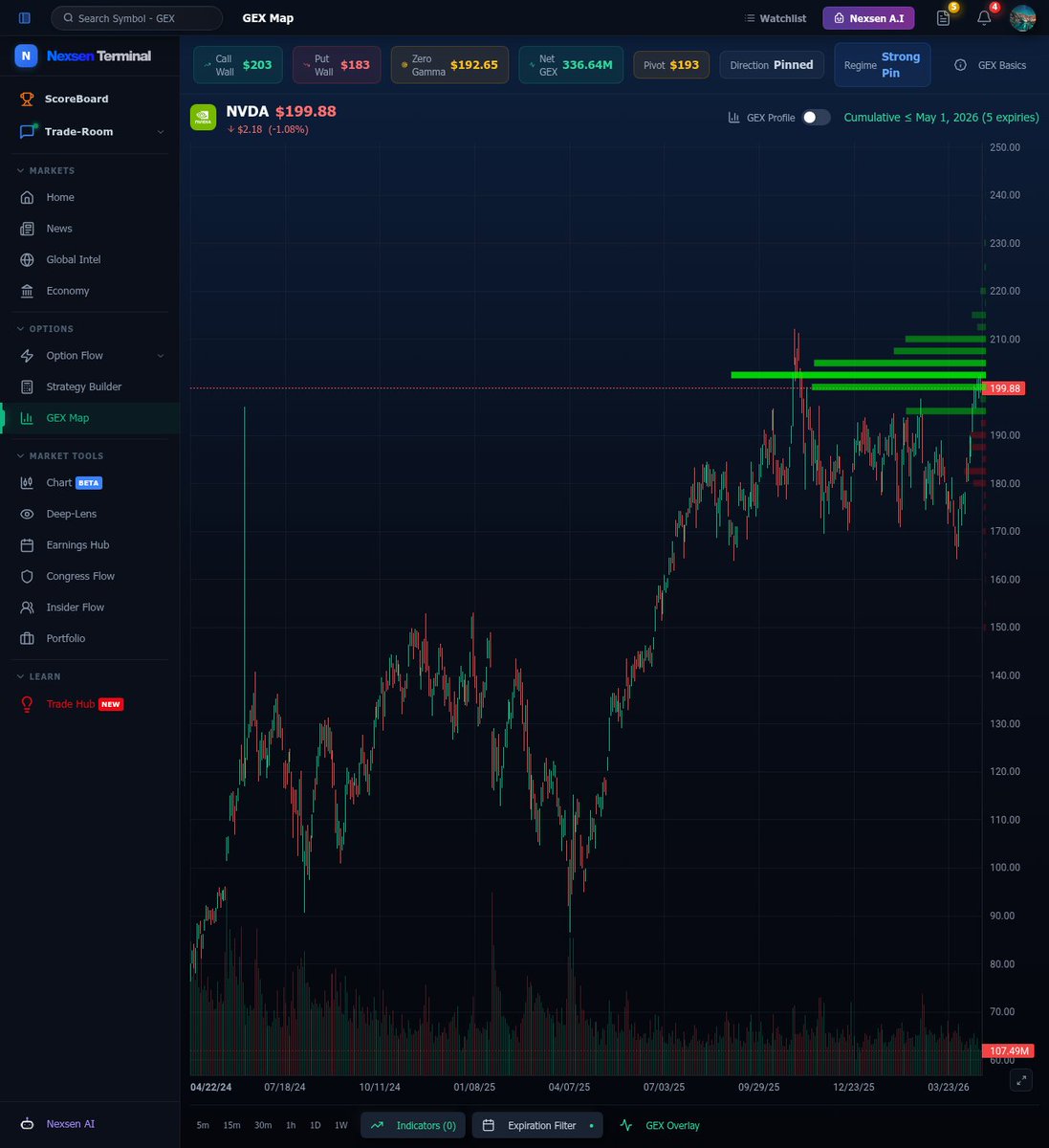Click the Call Wall $203 card
Image resolution: width=1049 pixels, height=1148 pixels.
coord(238,65)
